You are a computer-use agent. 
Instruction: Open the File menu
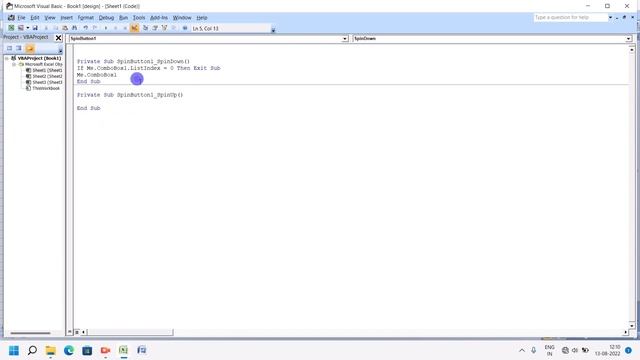click(21, 18)
